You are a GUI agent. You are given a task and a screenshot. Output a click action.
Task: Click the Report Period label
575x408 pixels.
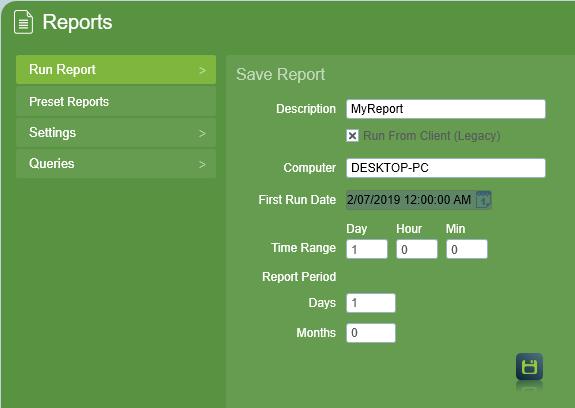tap(299, 277)
